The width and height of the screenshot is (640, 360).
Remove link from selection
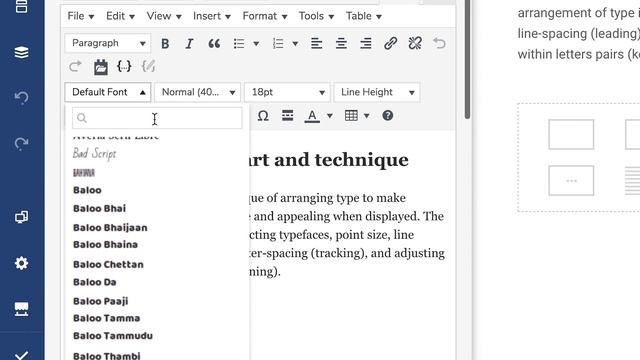415,43
